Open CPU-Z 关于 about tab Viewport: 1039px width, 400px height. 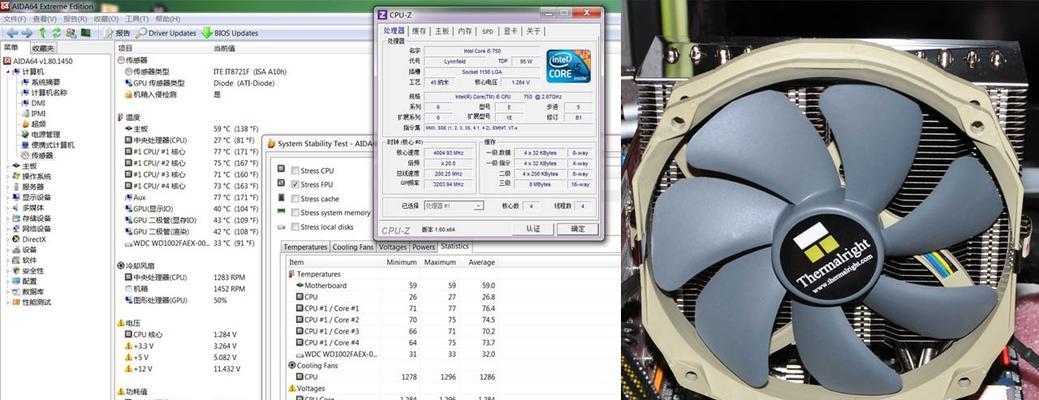(x=533, y=31)
